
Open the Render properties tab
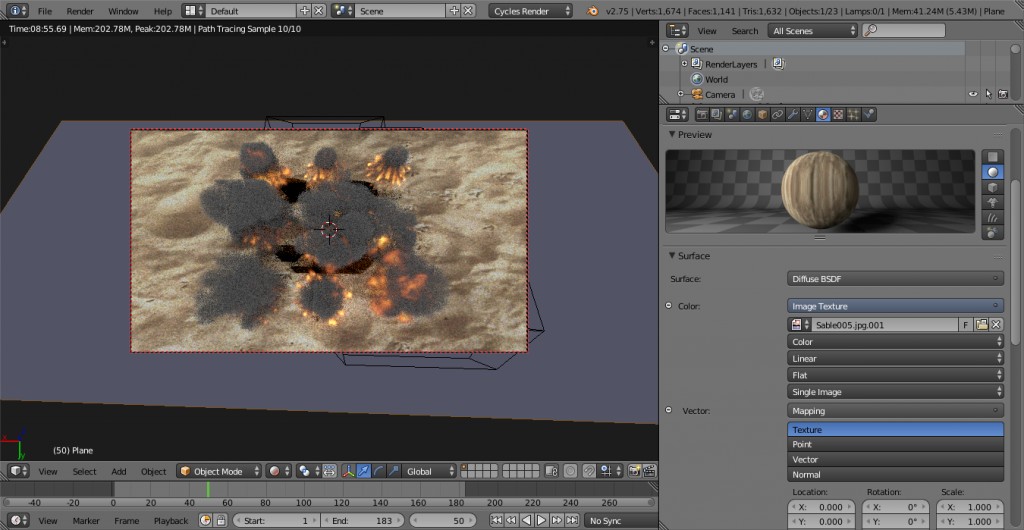click(x=702, y=115)
